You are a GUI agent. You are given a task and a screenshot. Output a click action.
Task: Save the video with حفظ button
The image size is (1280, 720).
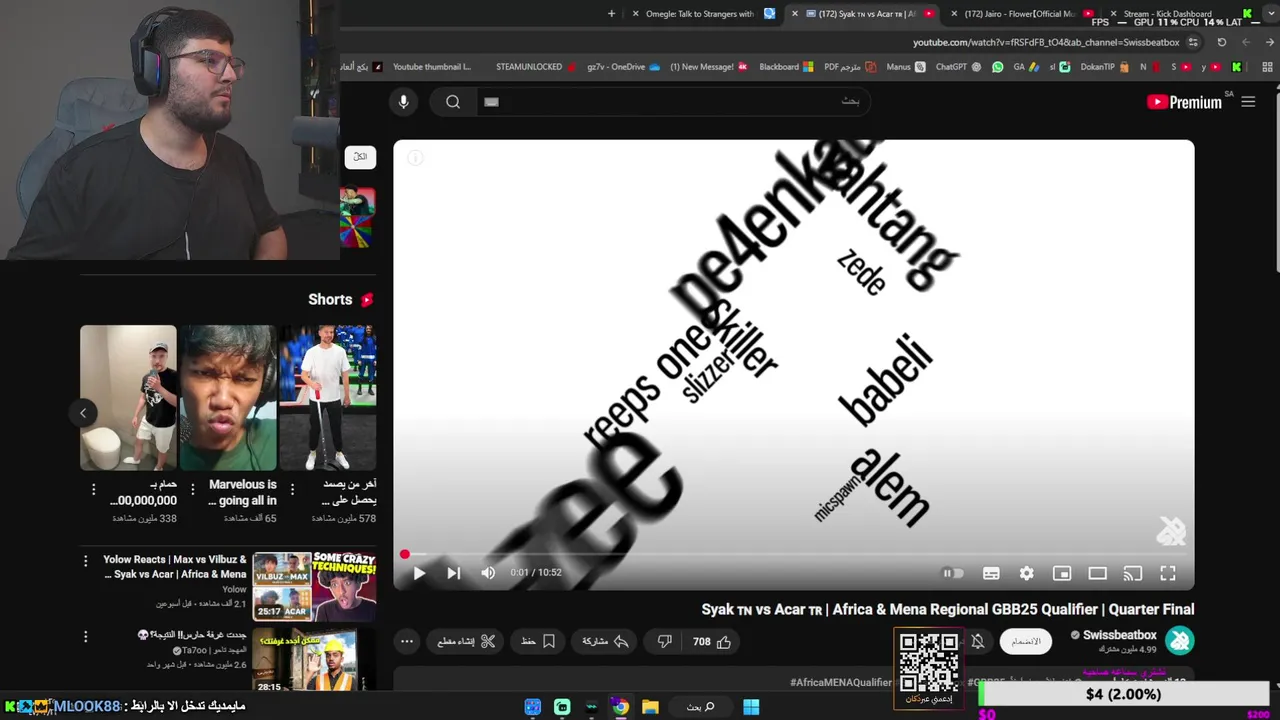tap(538, 642)
